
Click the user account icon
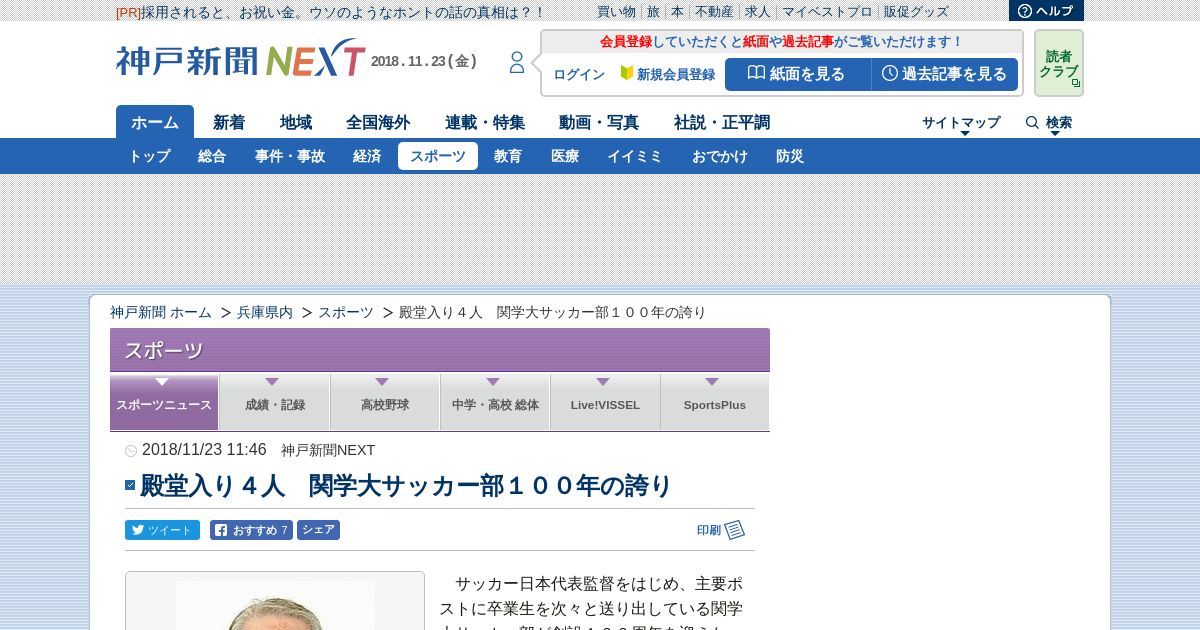[517, 63]
